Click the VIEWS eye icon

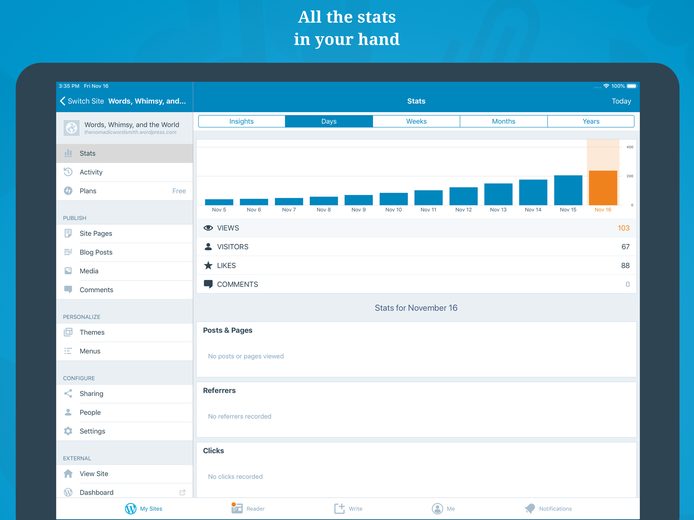(x=208, y=228)
